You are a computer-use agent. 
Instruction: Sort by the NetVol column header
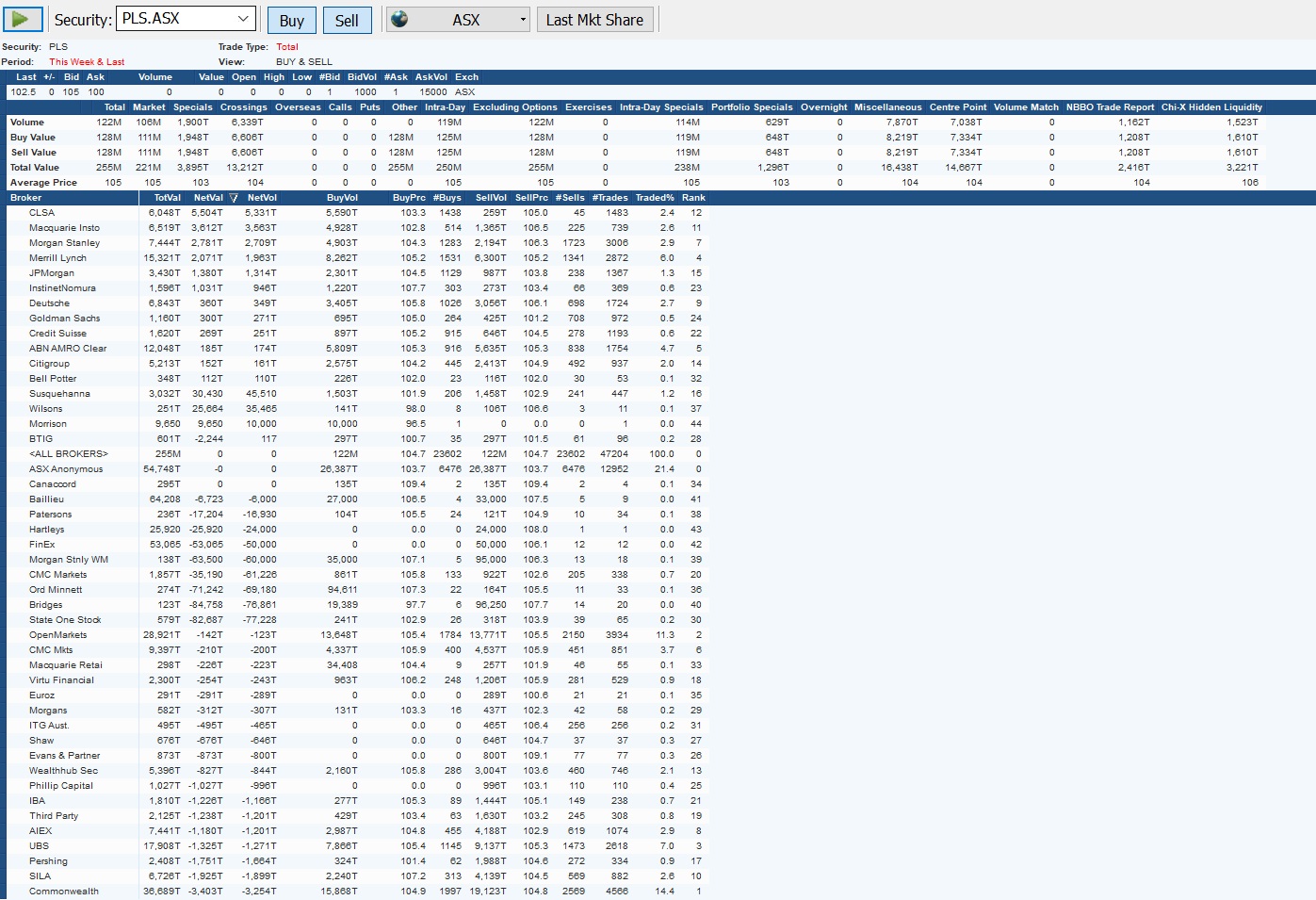(x=262, y=198)
